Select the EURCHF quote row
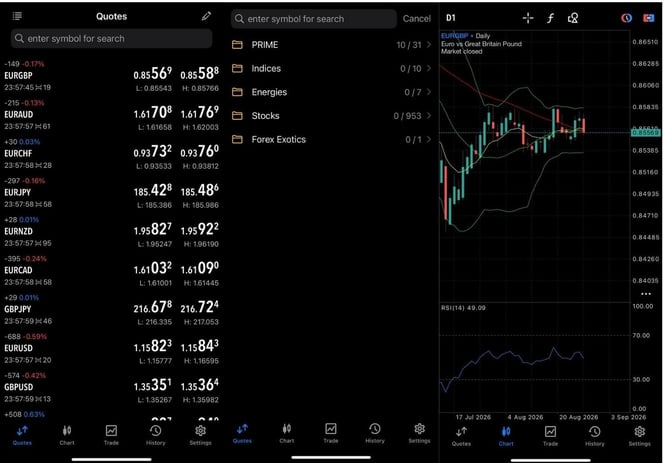This screenshot has width=664, height=463. (x=111, y=154)
